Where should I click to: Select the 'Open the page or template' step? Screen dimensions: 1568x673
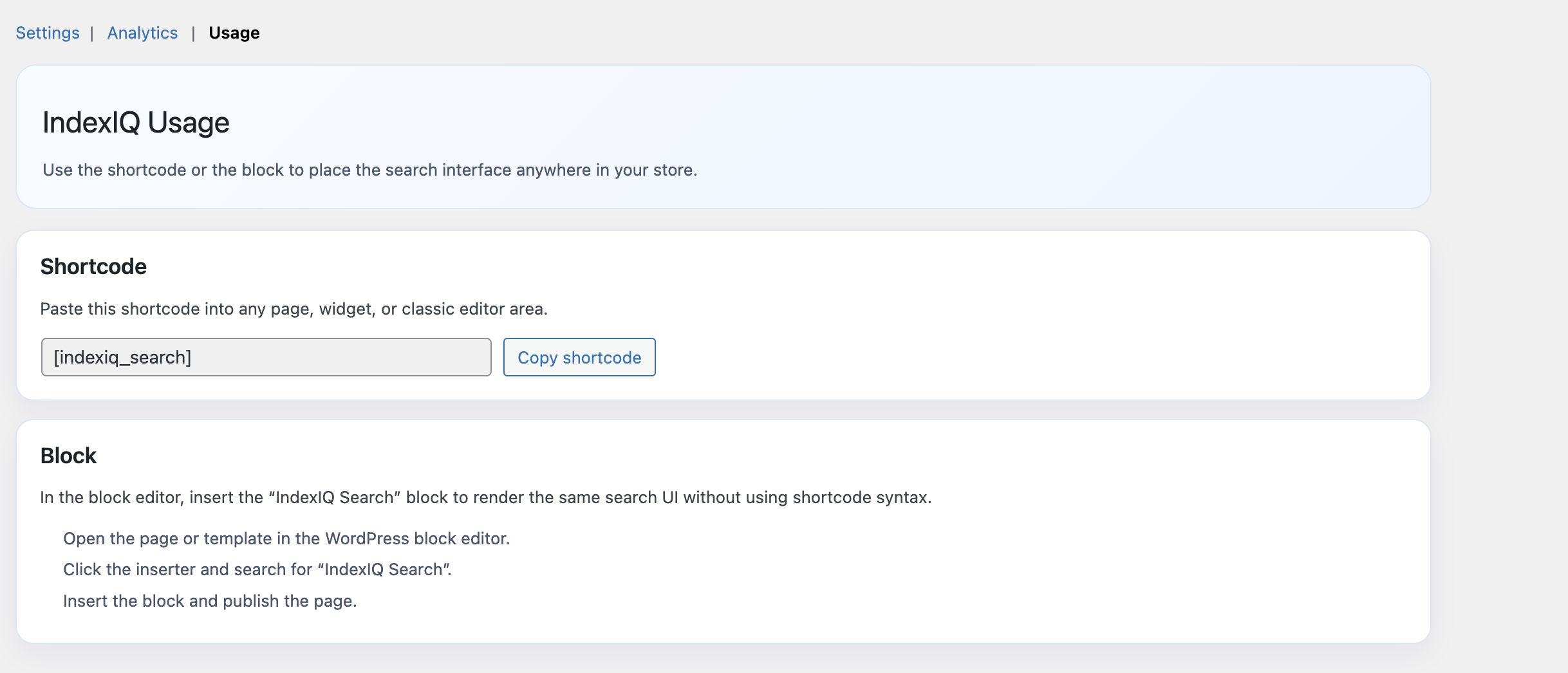coord(286,539)
